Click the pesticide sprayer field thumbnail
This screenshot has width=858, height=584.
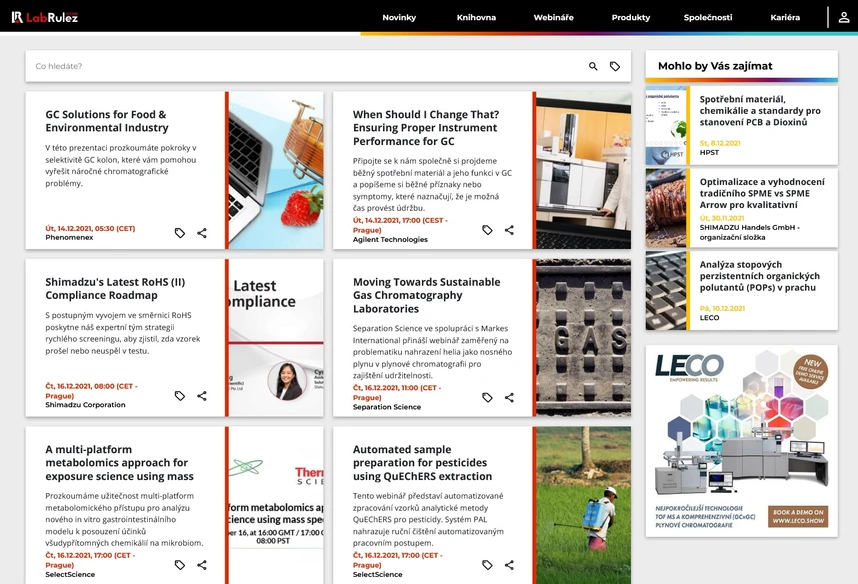pos(583,505)
